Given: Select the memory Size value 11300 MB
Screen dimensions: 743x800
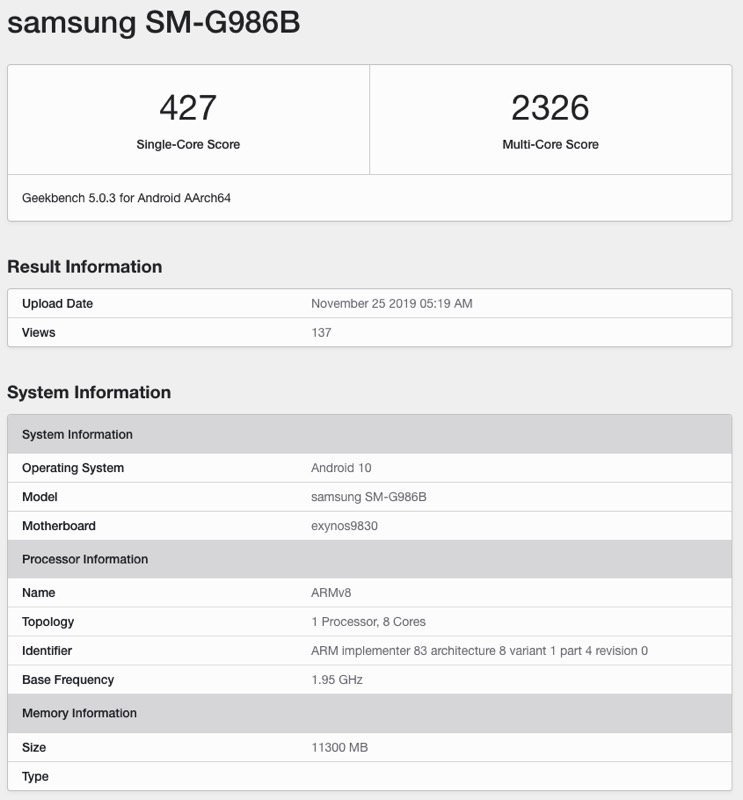Looking at the screenshot, I should click(339, 747).
